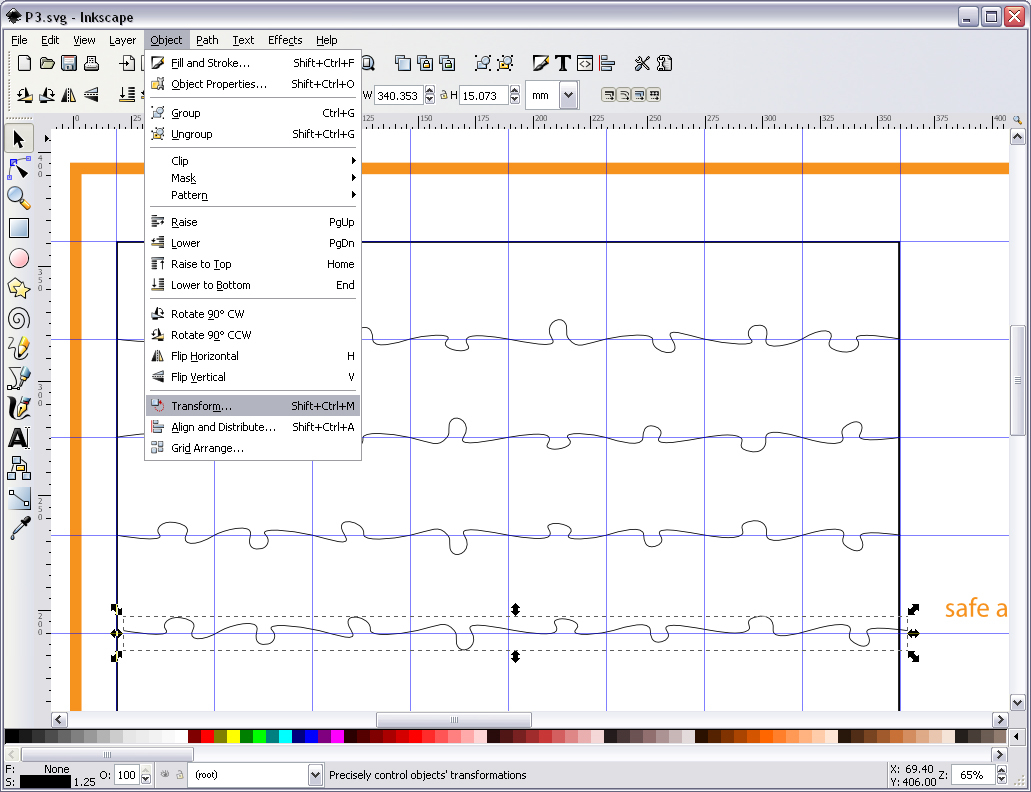
Task: Expand the Clip submenu
Action: point(253,161)
